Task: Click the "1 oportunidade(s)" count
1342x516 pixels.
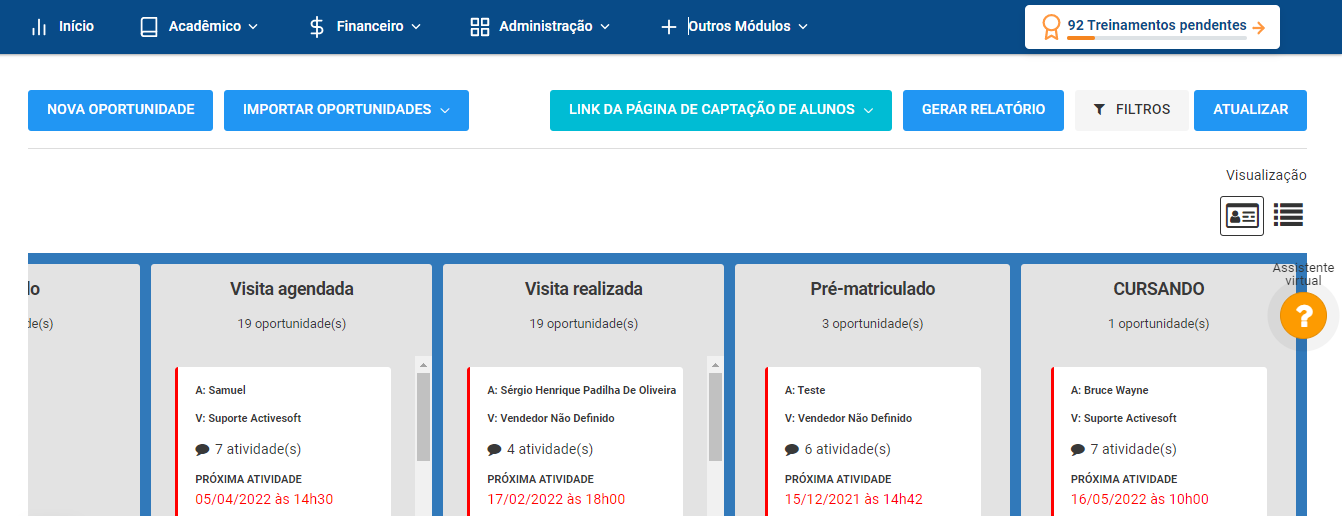Action: [x=1158, y=324]
